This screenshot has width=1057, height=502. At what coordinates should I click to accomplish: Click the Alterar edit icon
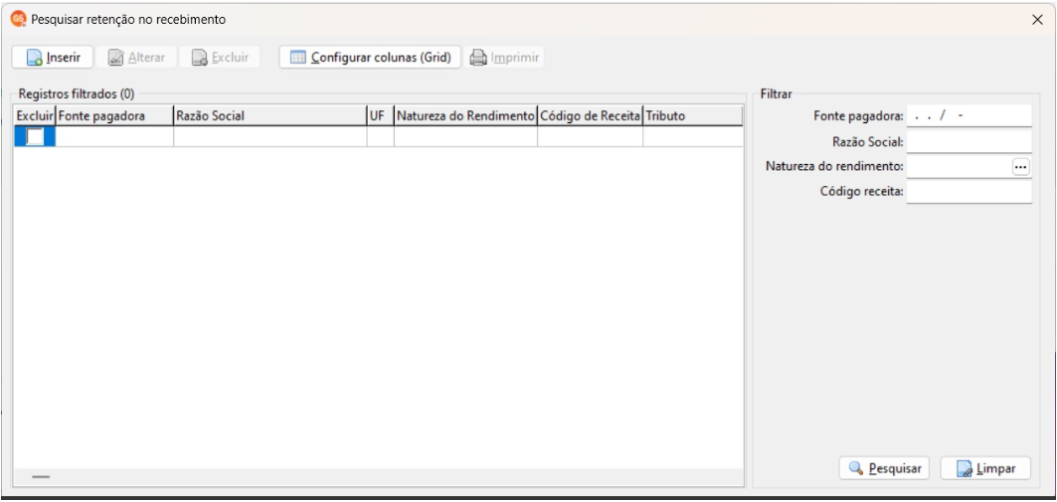click(116, 58)
